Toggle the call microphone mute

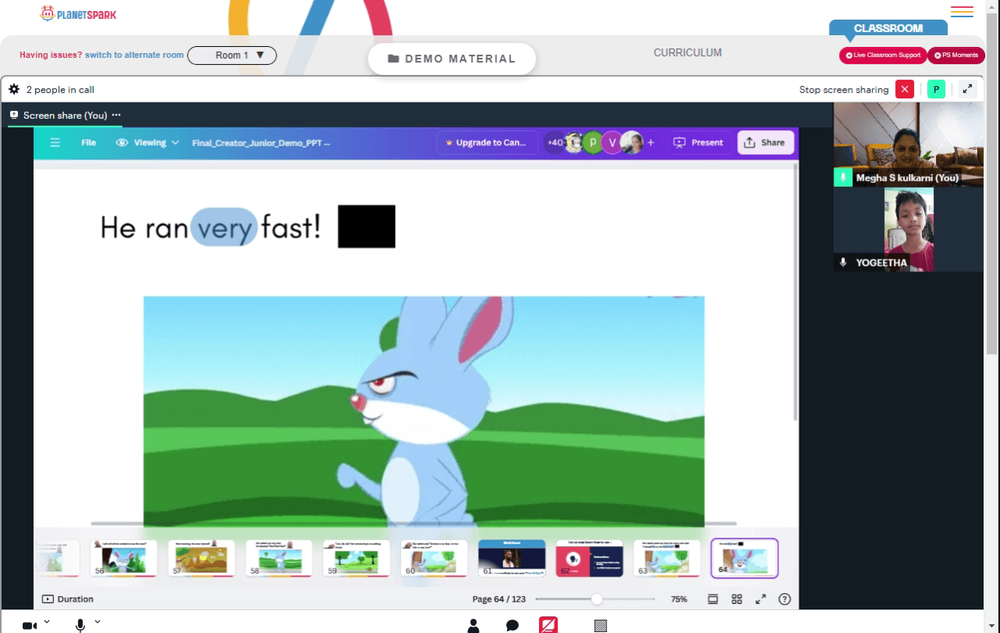click(80, 625)
